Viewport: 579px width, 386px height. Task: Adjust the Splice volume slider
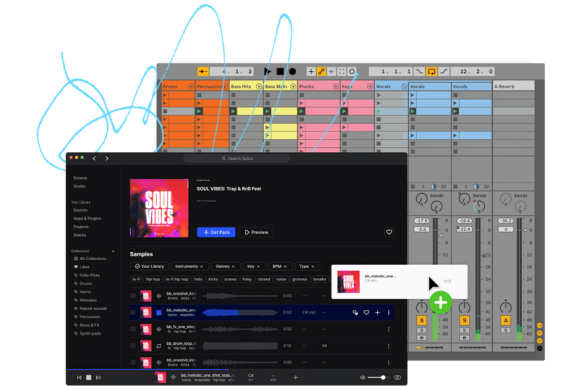point(377,377)
